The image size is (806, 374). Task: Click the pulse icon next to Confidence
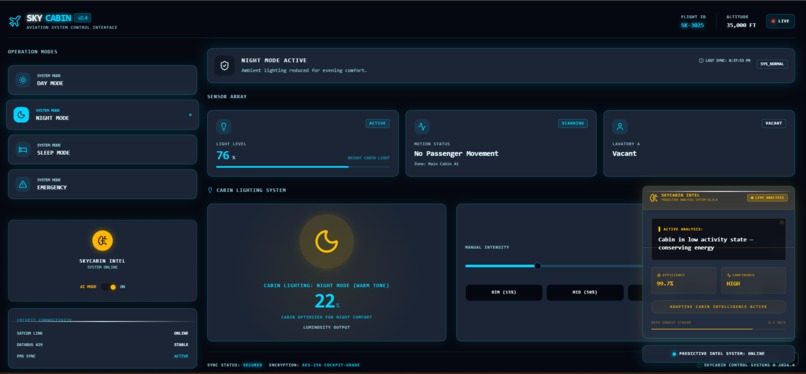point(729,275)
